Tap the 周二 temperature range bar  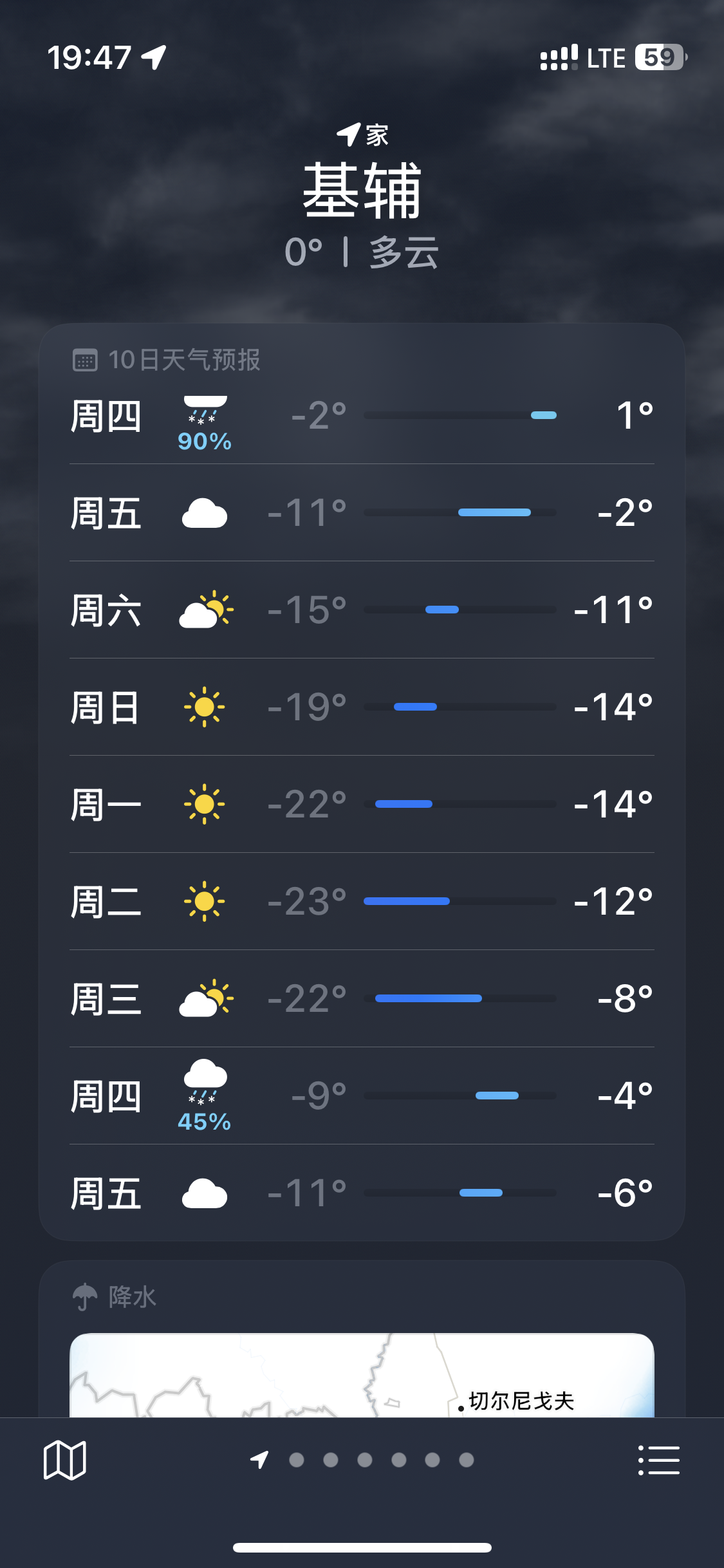(459, 901)
